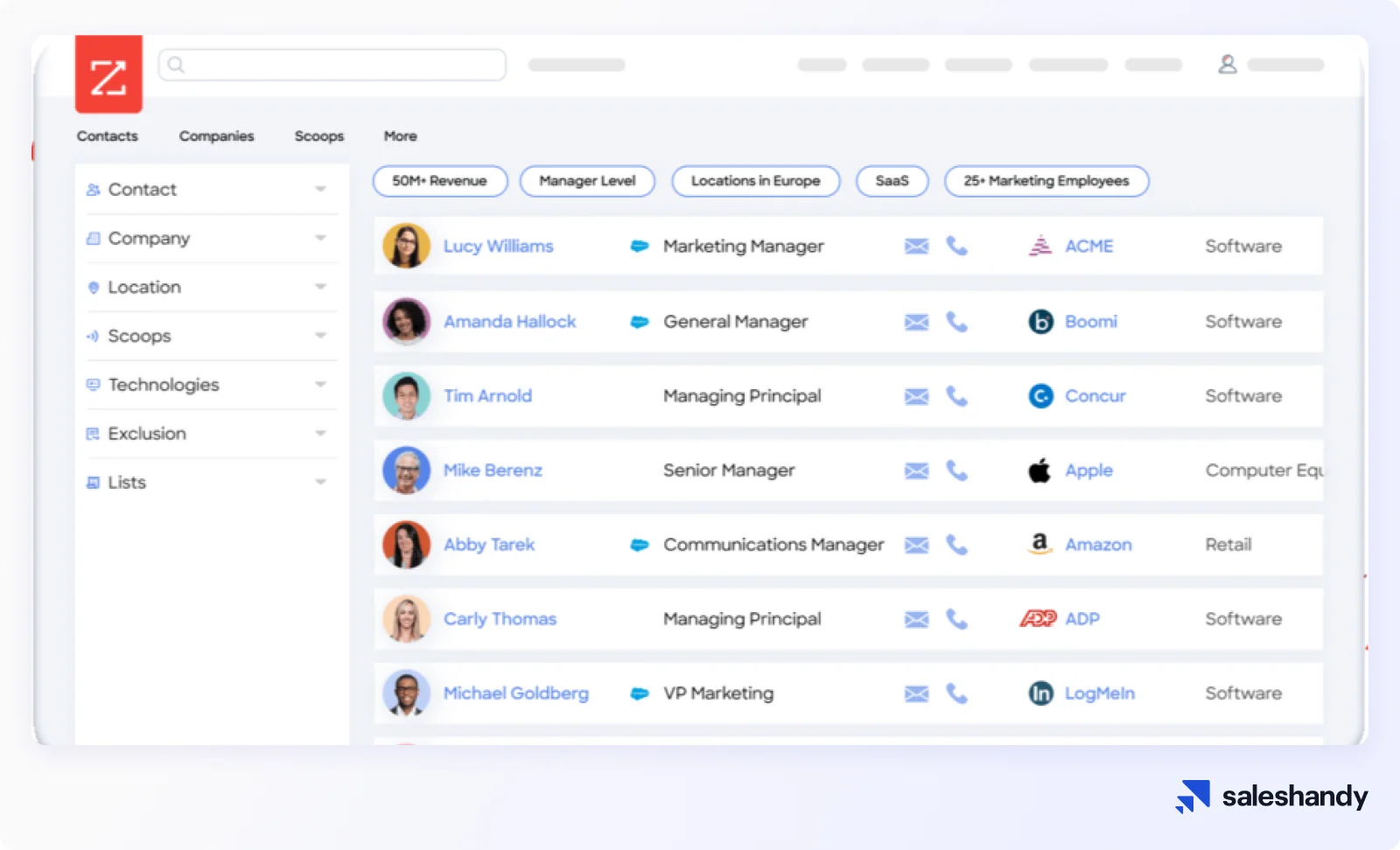
Task: Click the user profile icon in the header
Action: (1227, 64)
